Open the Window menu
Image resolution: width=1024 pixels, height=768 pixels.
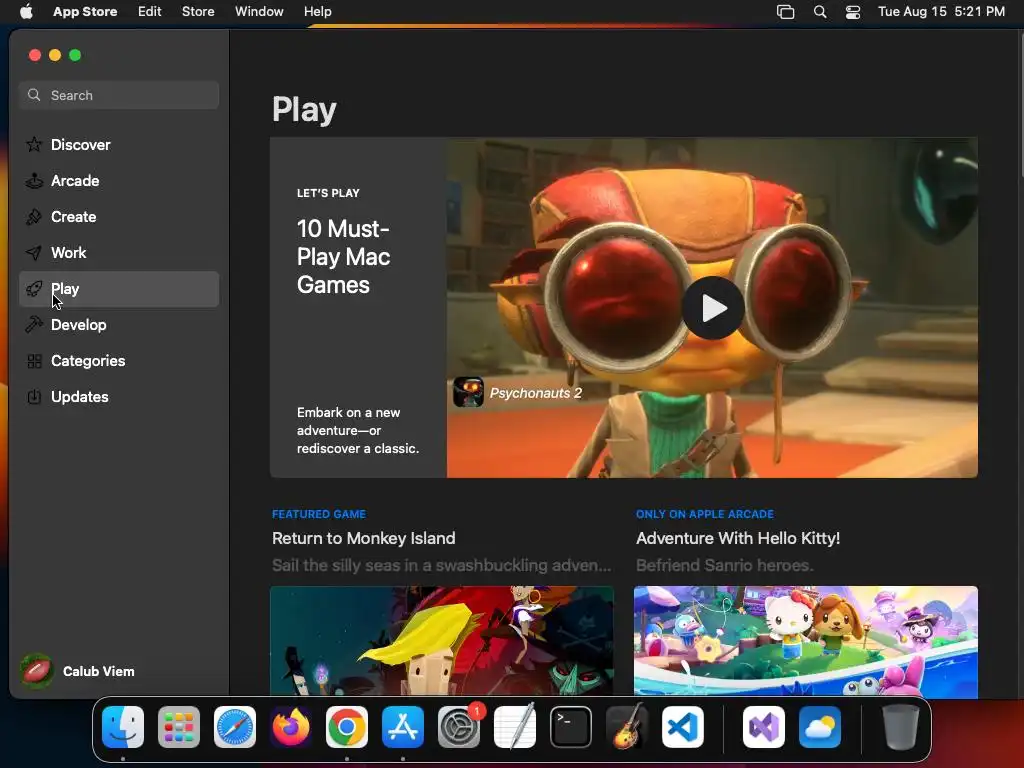coord(259,12)
